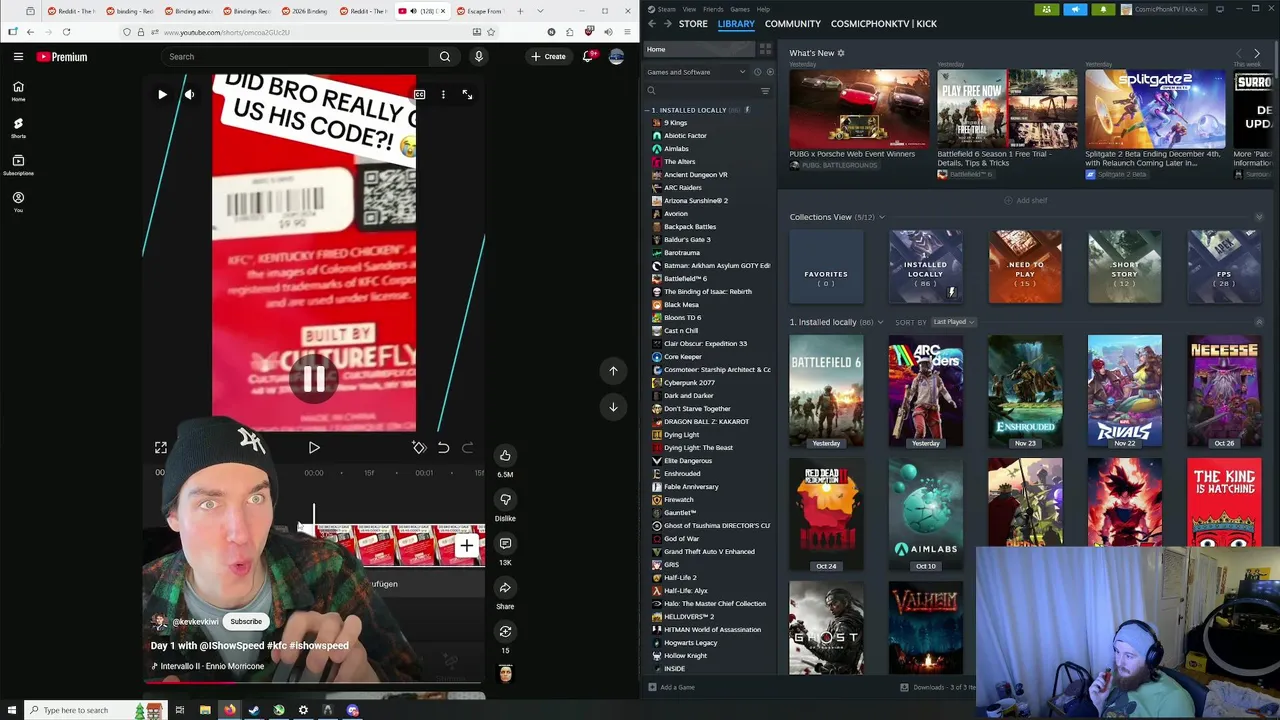This screenshot has width=1280, height=720.
Task: Share the Short using the arrow icon
Action: click(x=505, y=588)
